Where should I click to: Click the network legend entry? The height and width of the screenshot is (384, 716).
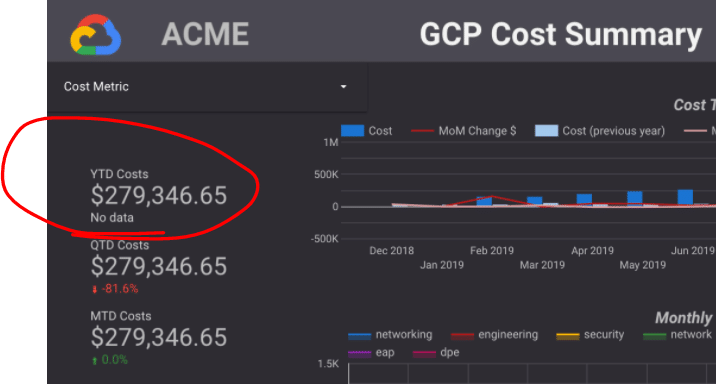[677, 335]
